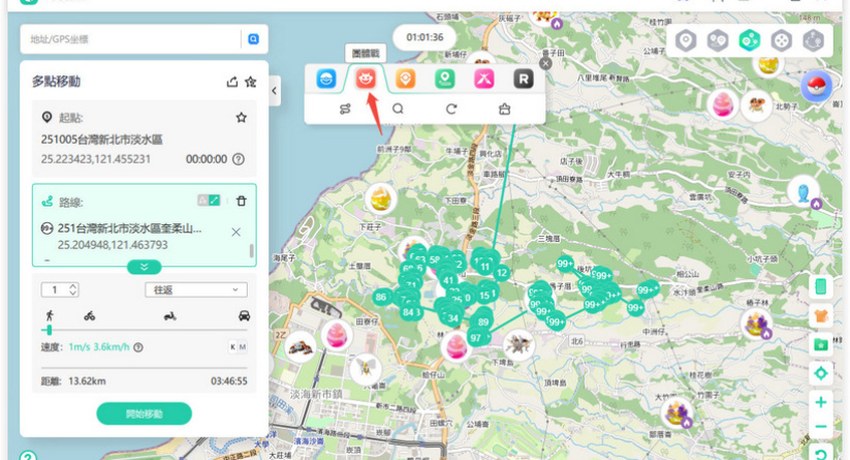Choose joystick movement mode hexagon icon
The image size is (850, 460).
[x=781, y=41]
